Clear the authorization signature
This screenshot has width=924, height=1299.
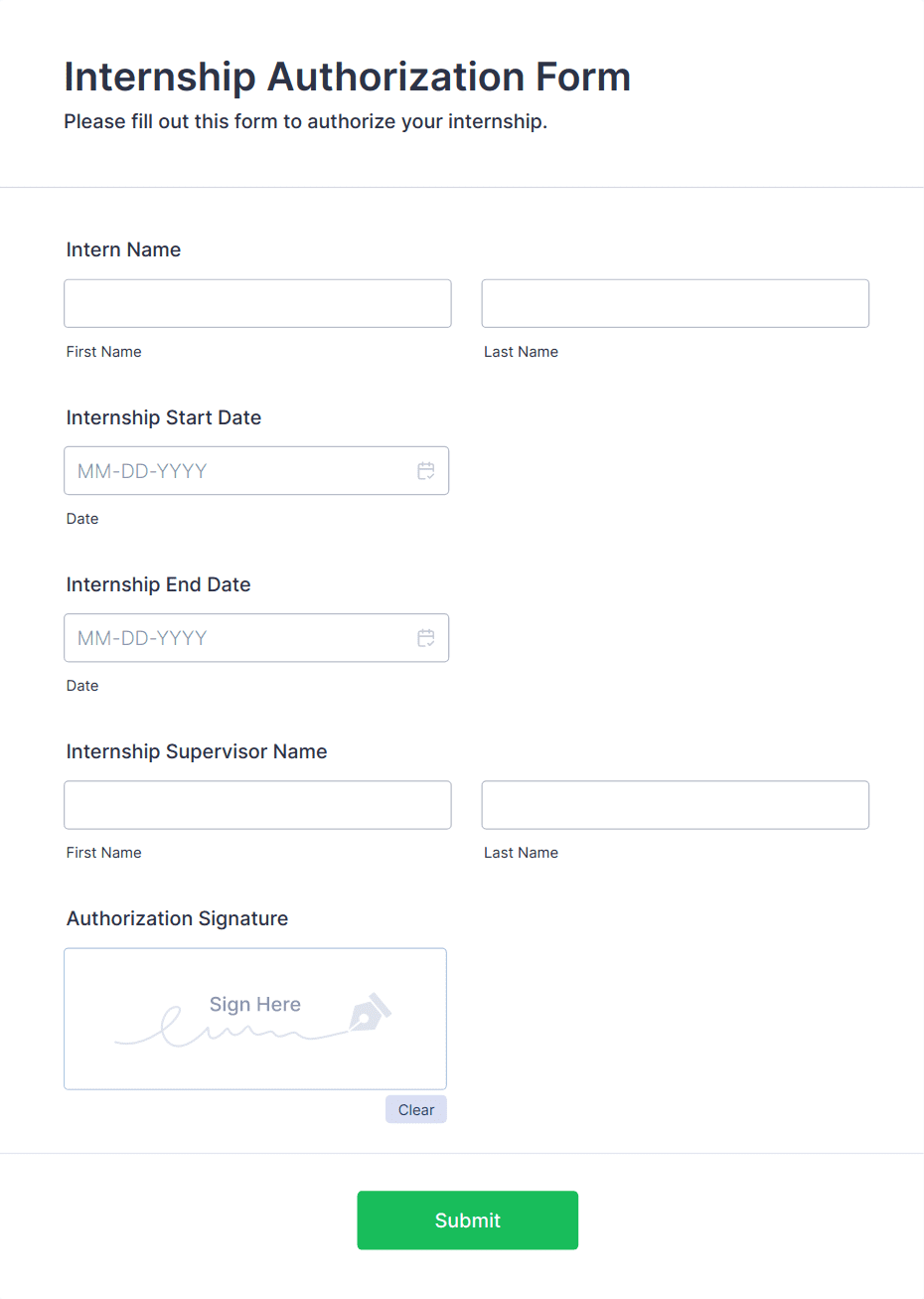tap(415, 1109)
